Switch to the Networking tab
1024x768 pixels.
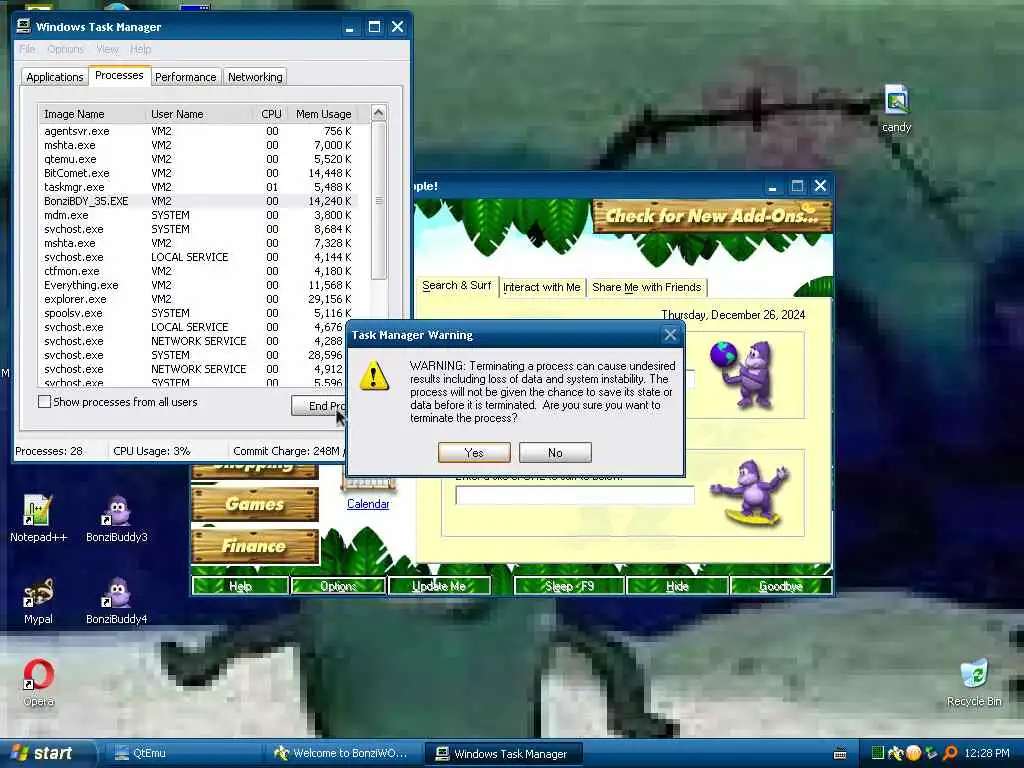[255, 77]
